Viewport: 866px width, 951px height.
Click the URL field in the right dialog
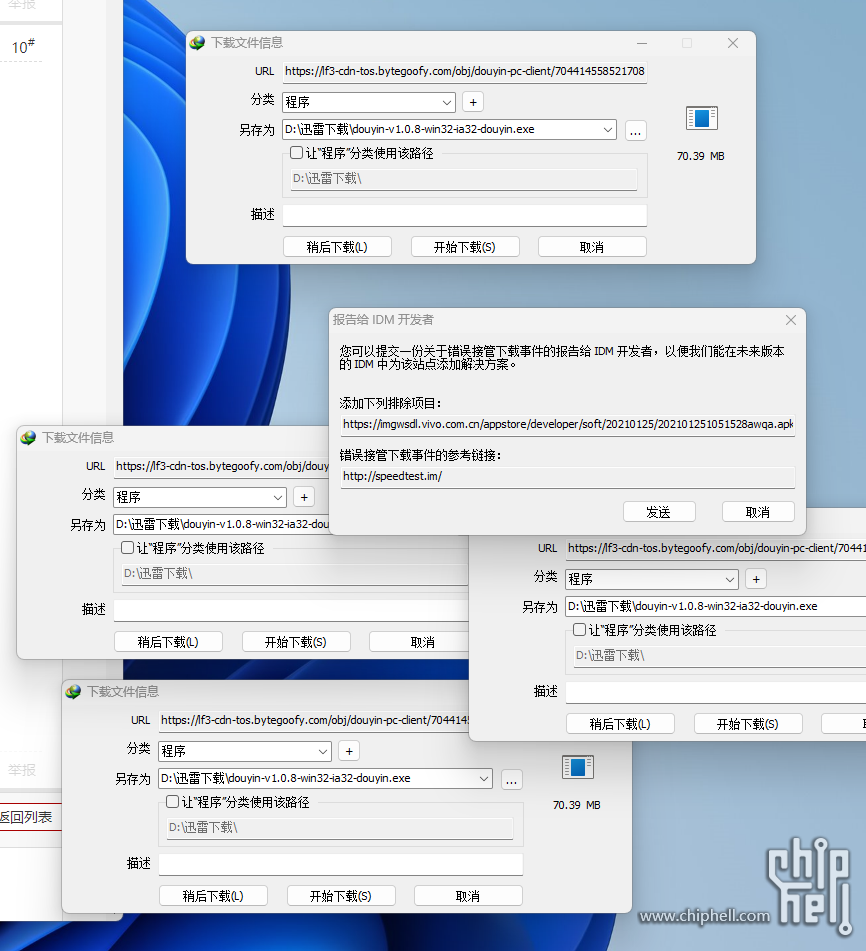[716, 548]
